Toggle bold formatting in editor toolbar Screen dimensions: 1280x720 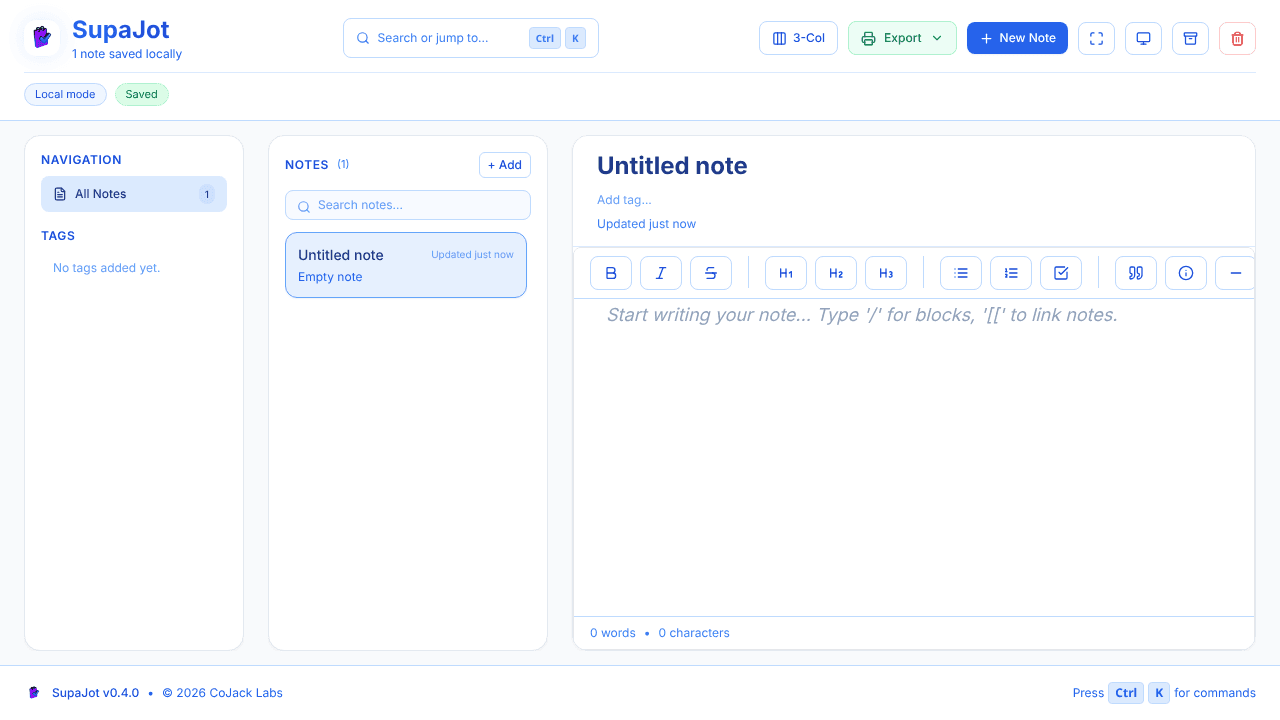[x=611, y=273]
